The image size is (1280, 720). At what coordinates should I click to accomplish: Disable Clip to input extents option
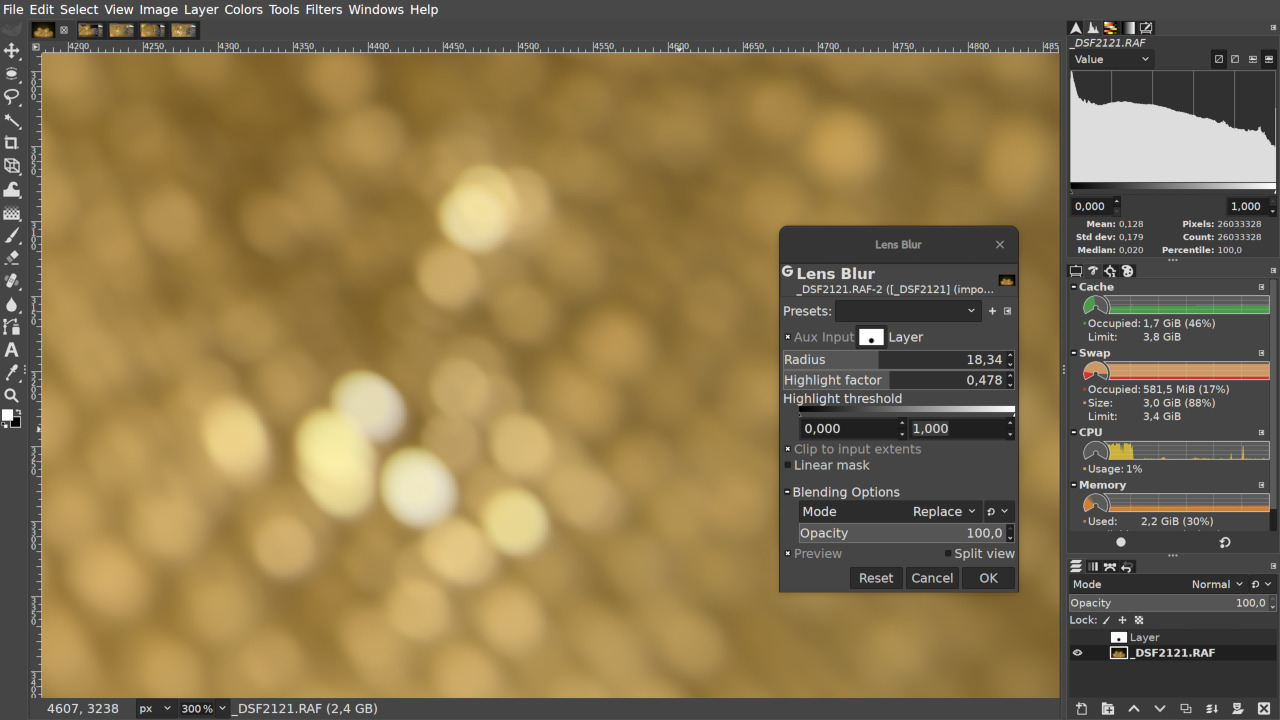click(x=789, y=449)
